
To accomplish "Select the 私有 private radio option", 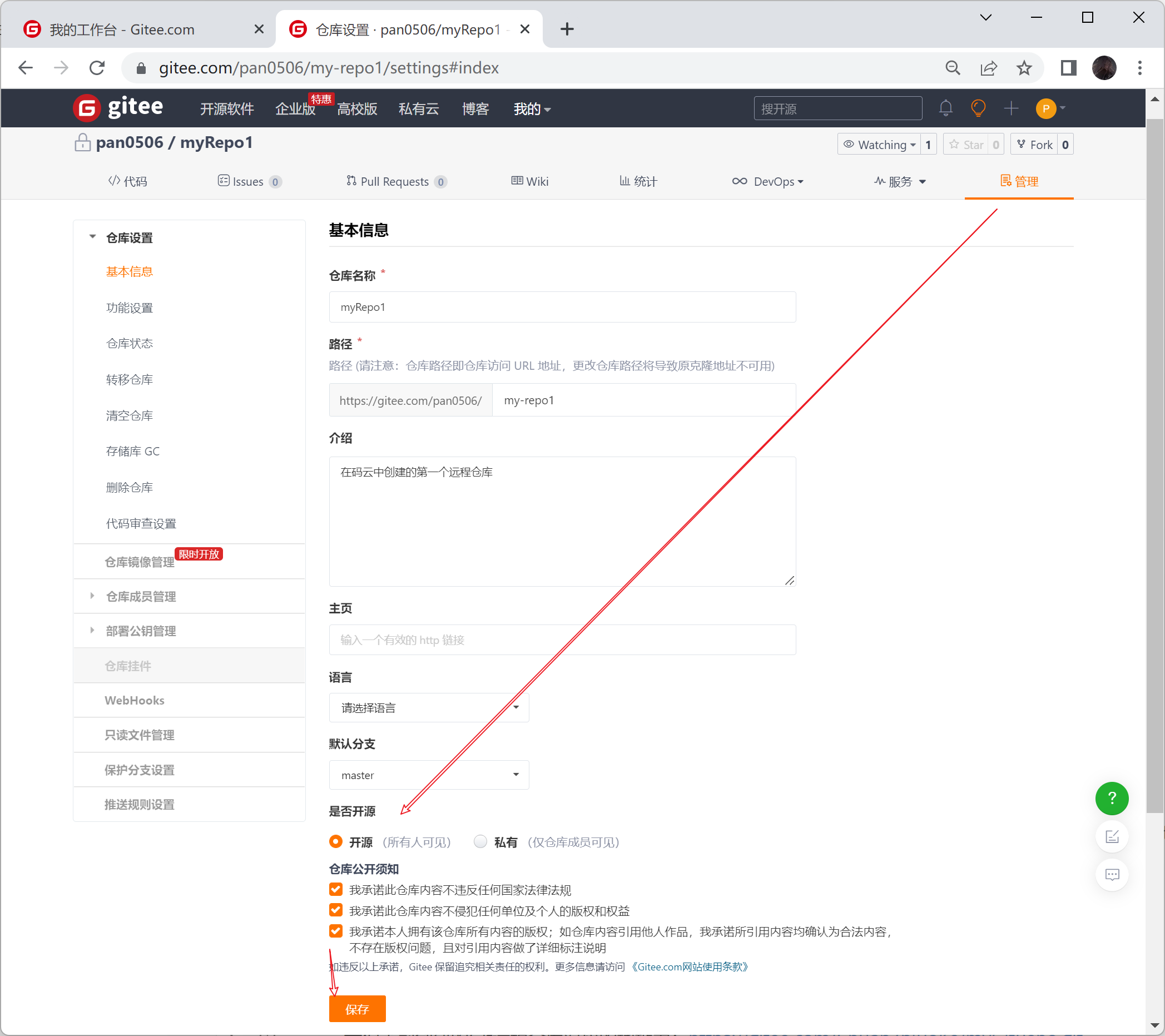I will [x=480, y=842].
